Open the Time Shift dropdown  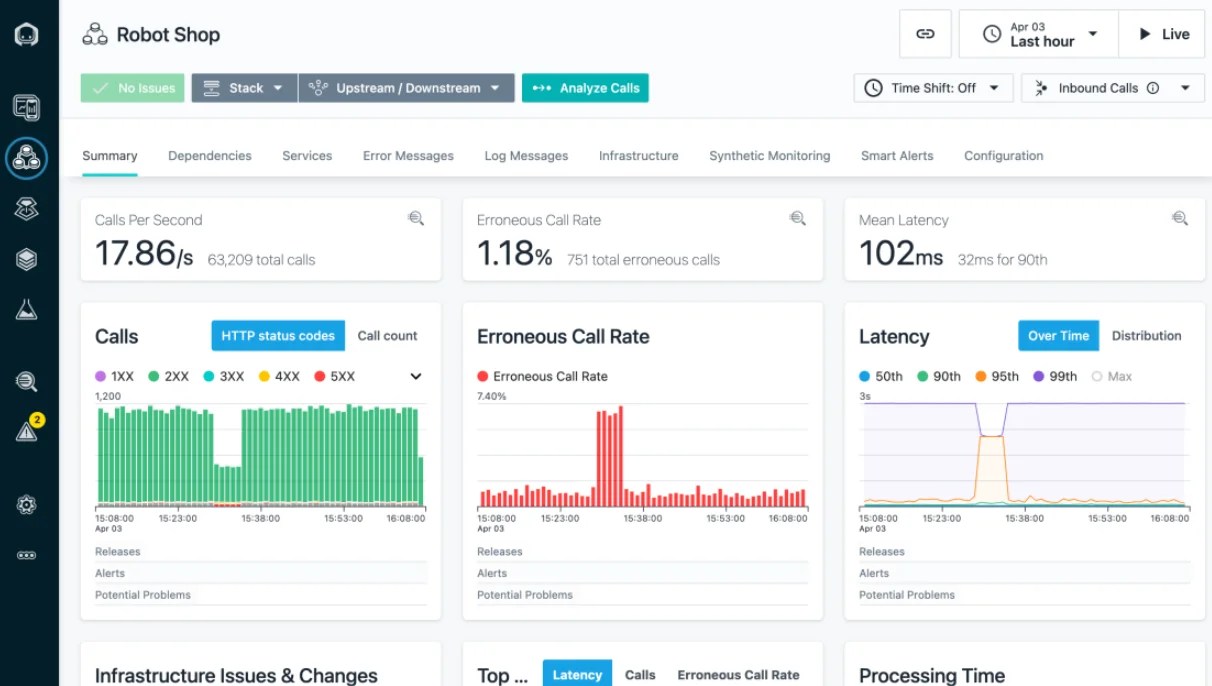point(932,87)
